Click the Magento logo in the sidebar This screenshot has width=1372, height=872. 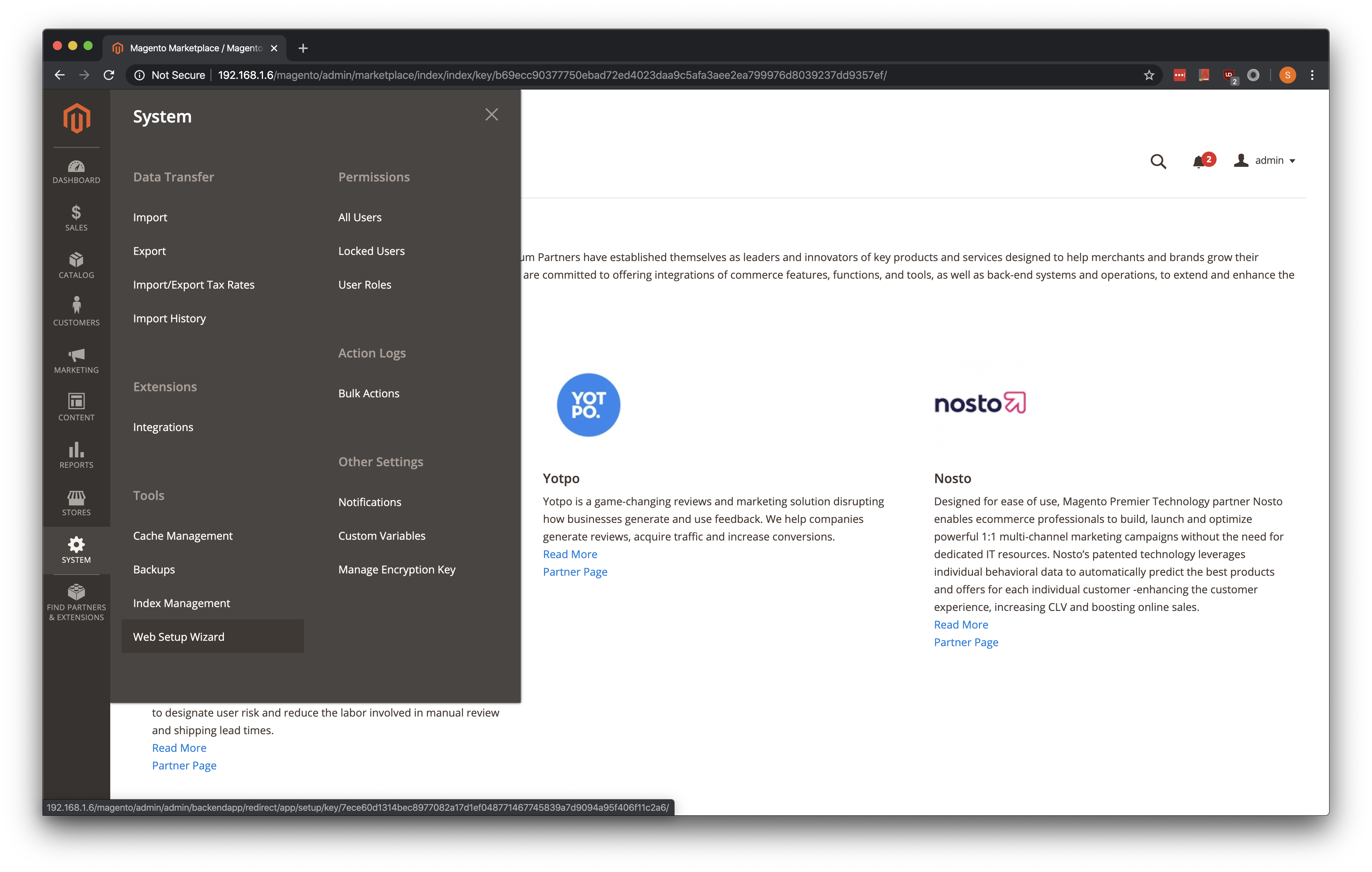(76, 118)
